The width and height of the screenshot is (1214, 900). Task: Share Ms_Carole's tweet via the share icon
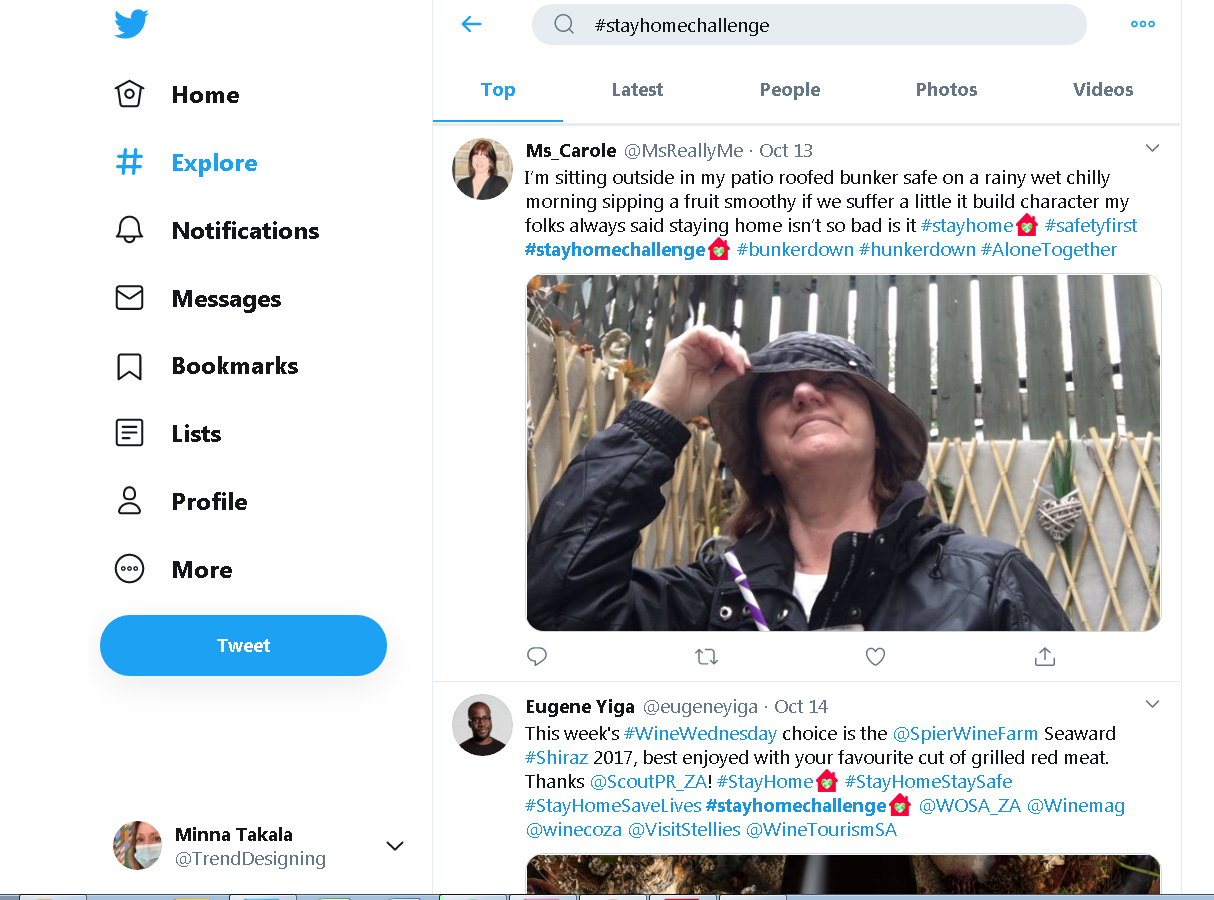click(x=1044, y=656)
